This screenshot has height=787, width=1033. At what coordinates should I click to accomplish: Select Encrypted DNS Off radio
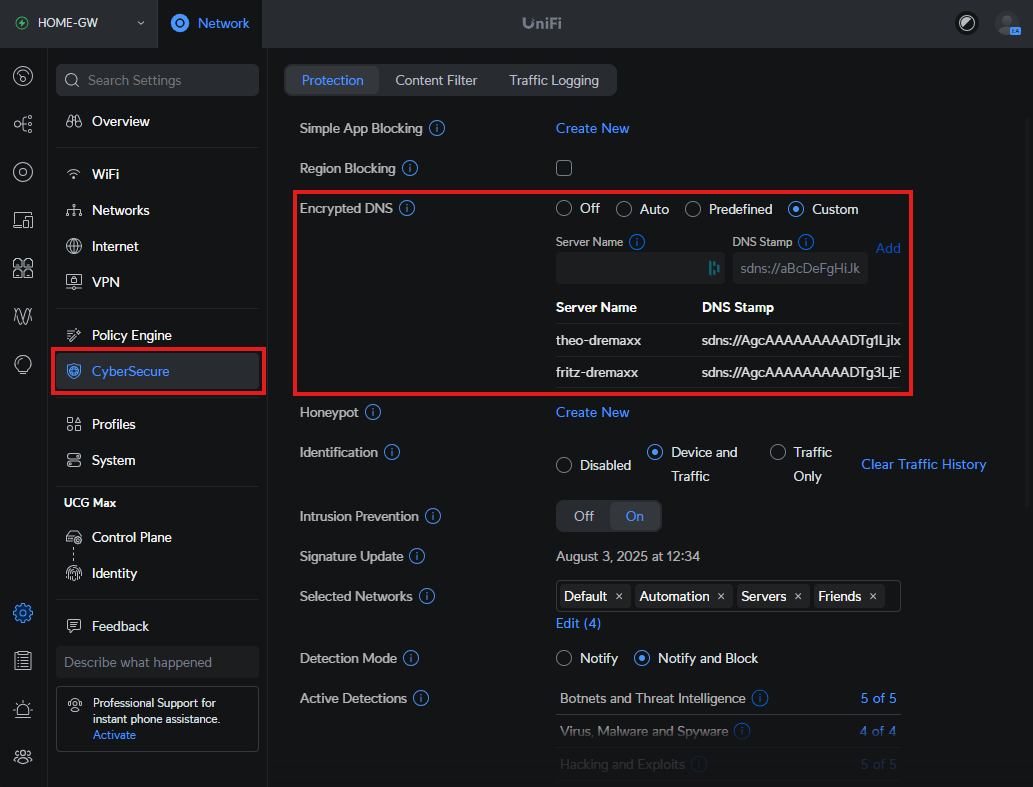click(564, 209)
